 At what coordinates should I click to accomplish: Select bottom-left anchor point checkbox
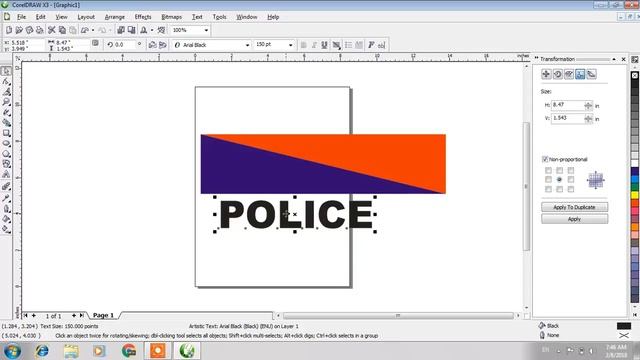click(x=548, y=189)
